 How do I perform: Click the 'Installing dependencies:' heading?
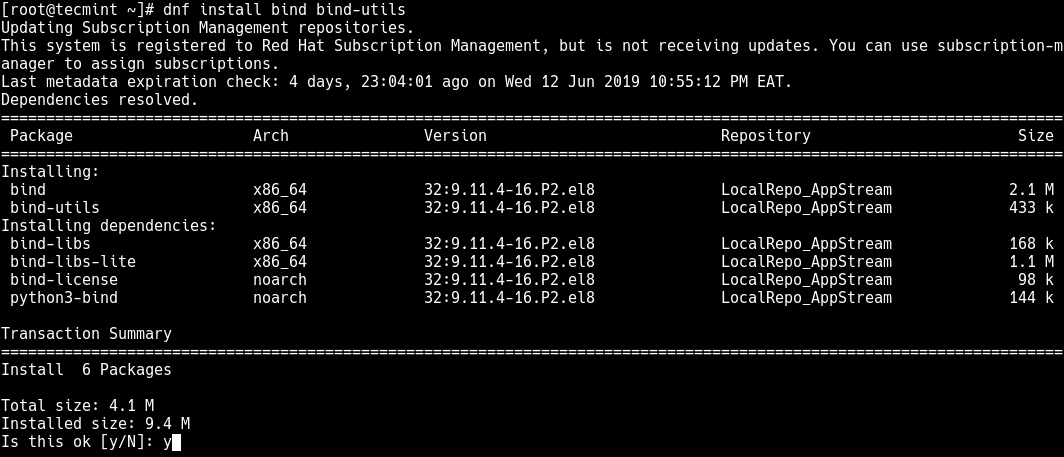(x=109, y=226)
